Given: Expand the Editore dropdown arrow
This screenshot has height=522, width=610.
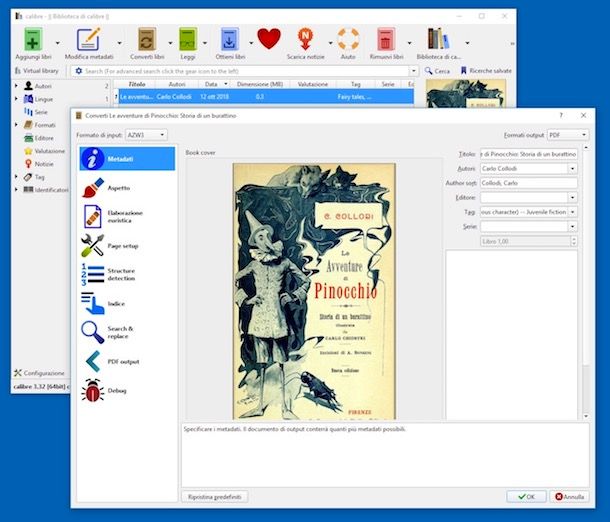Looking at the screenshot, I should (572, 198).
